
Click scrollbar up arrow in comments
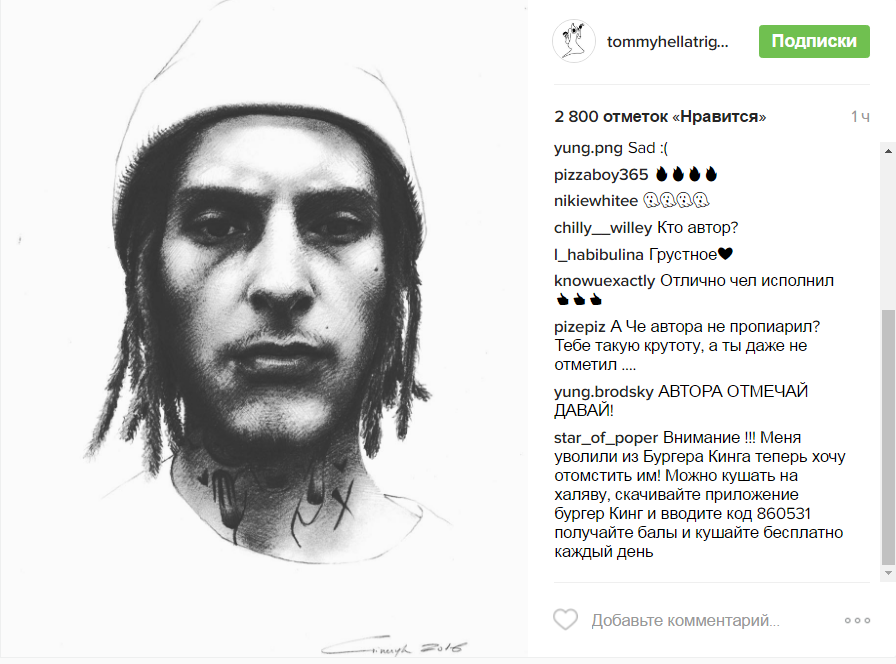coord(888,151)
